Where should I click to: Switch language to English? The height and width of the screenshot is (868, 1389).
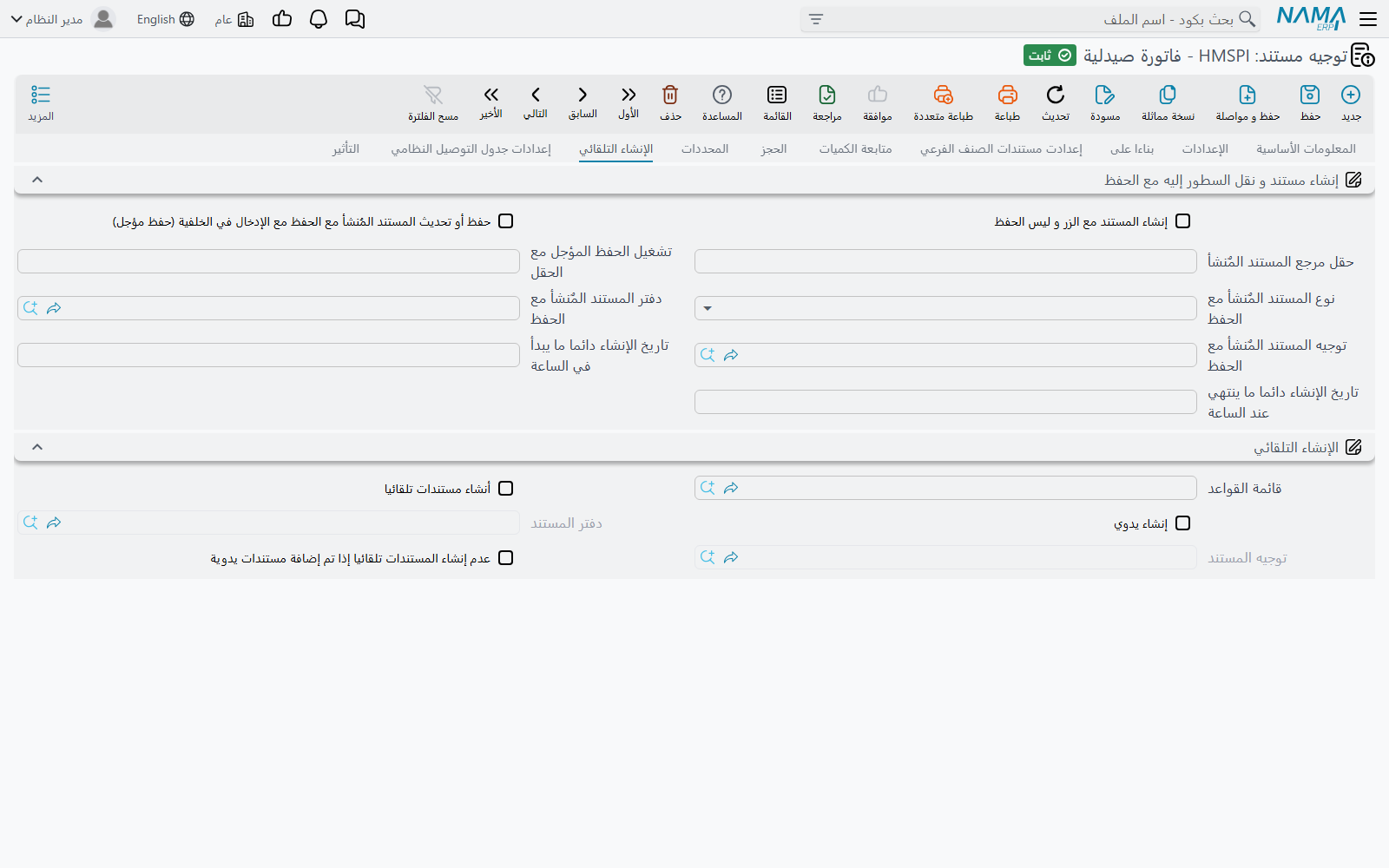tap(165, 19)
